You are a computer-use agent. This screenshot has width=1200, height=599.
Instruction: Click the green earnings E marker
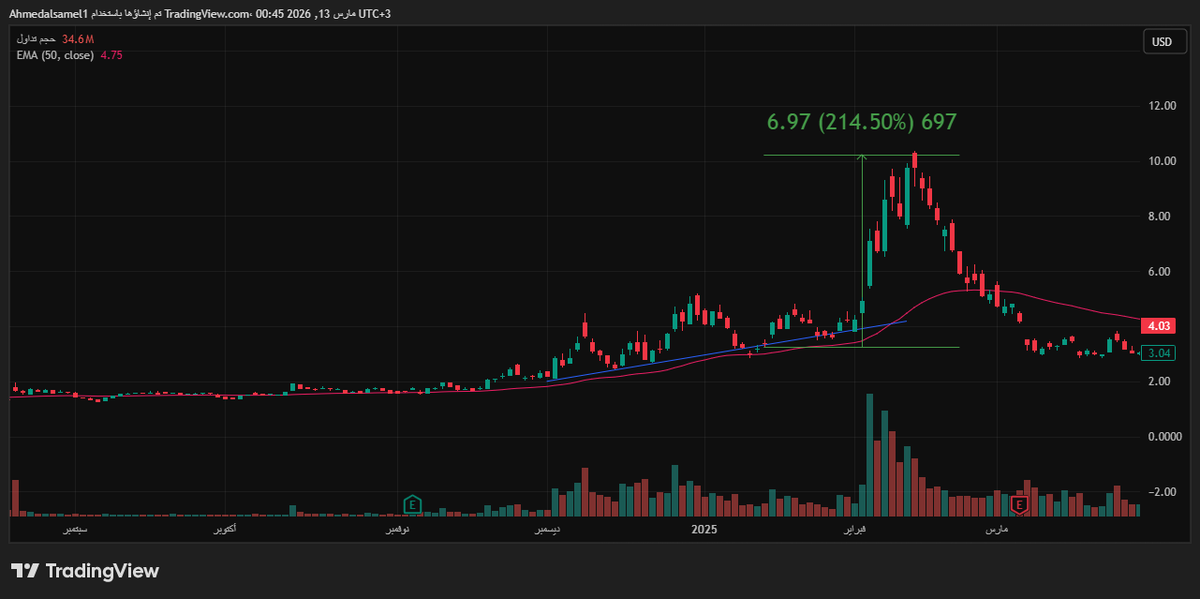click(x=411, y=504)
